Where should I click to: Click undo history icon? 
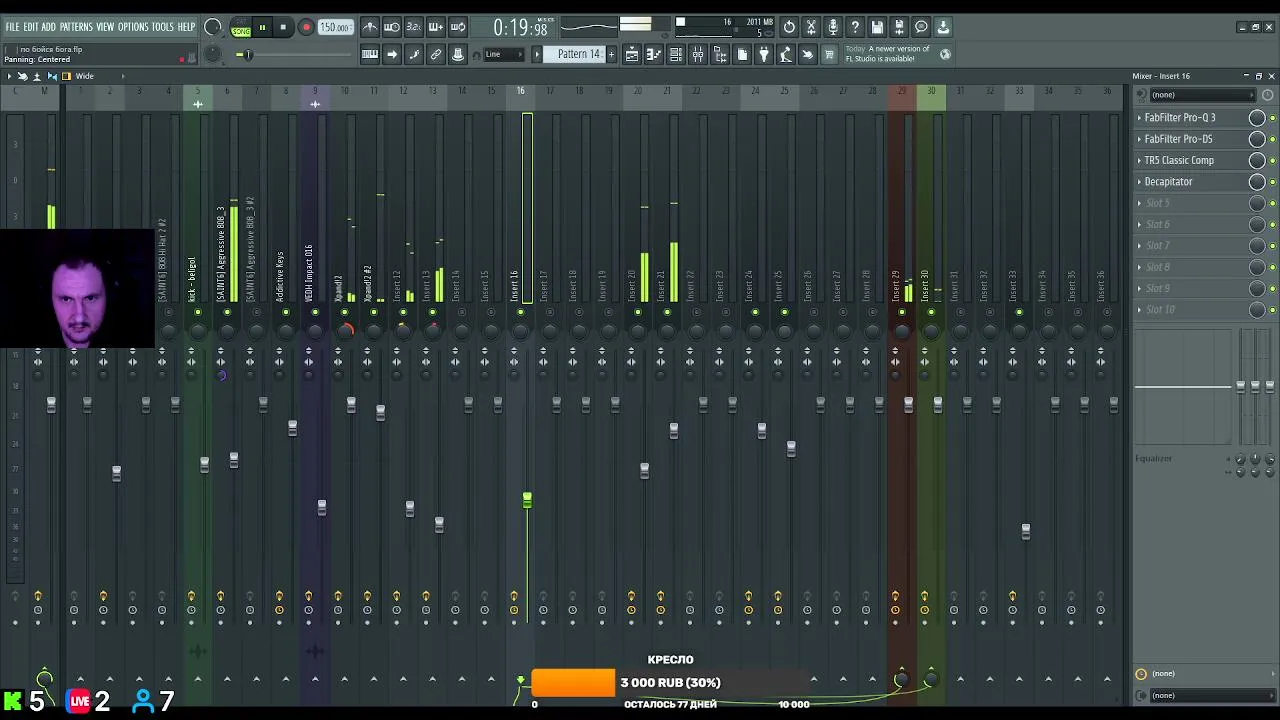pos(789,27)
